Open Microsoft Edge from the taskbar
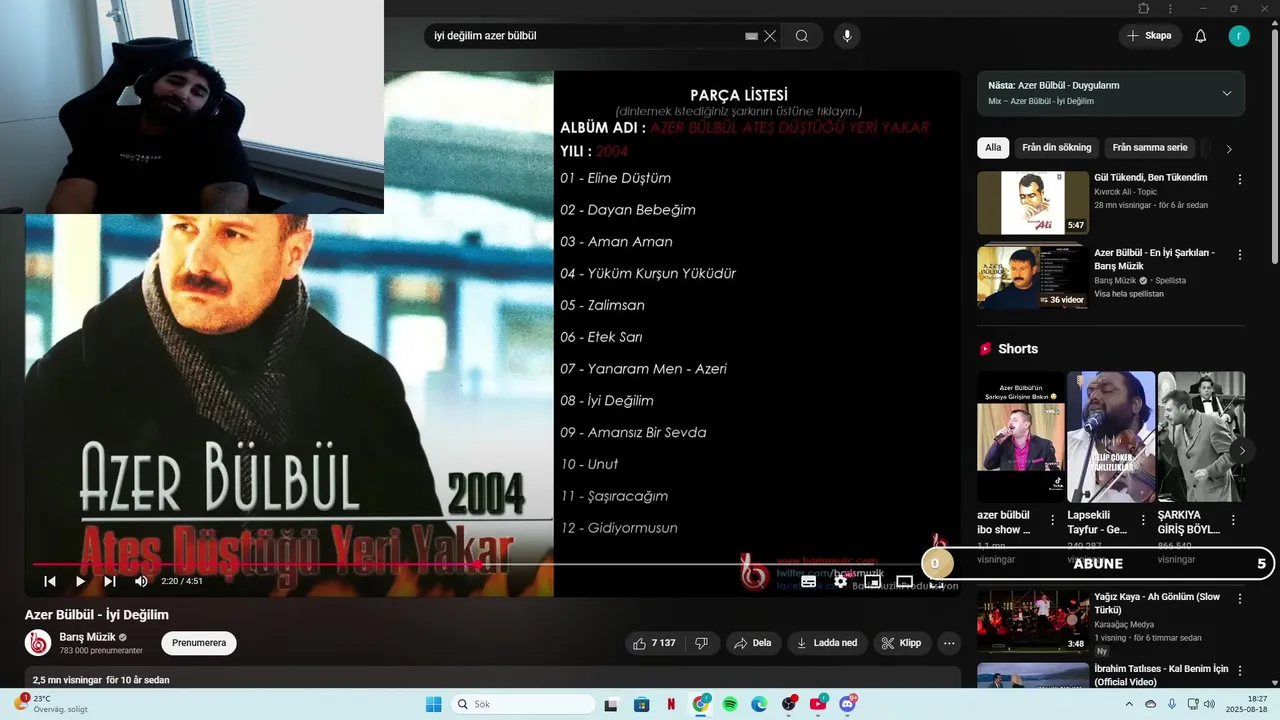This screenshot has height=720, width=1280. click(759, 704)
